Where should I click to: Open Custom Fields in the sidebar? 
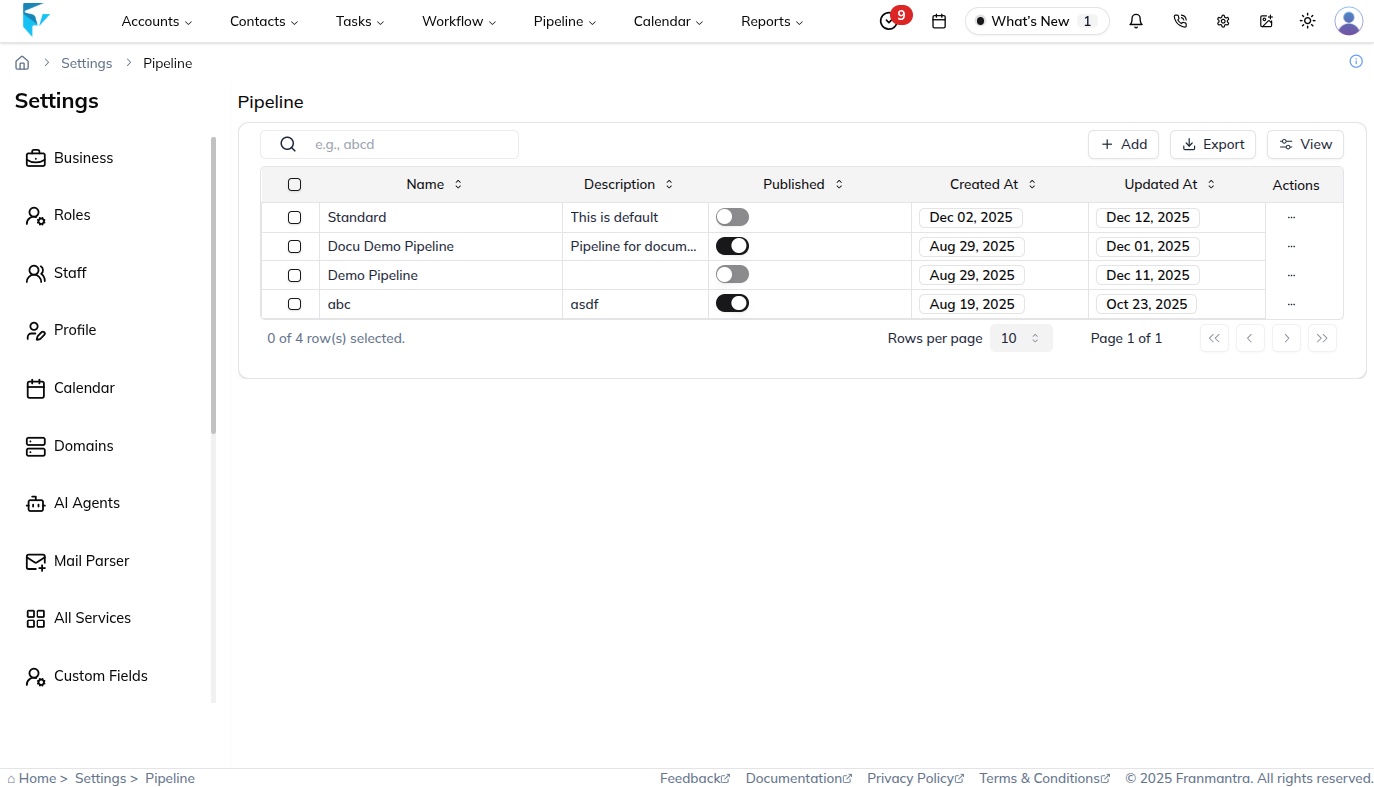pyautogui.click(x=87, y=676)
